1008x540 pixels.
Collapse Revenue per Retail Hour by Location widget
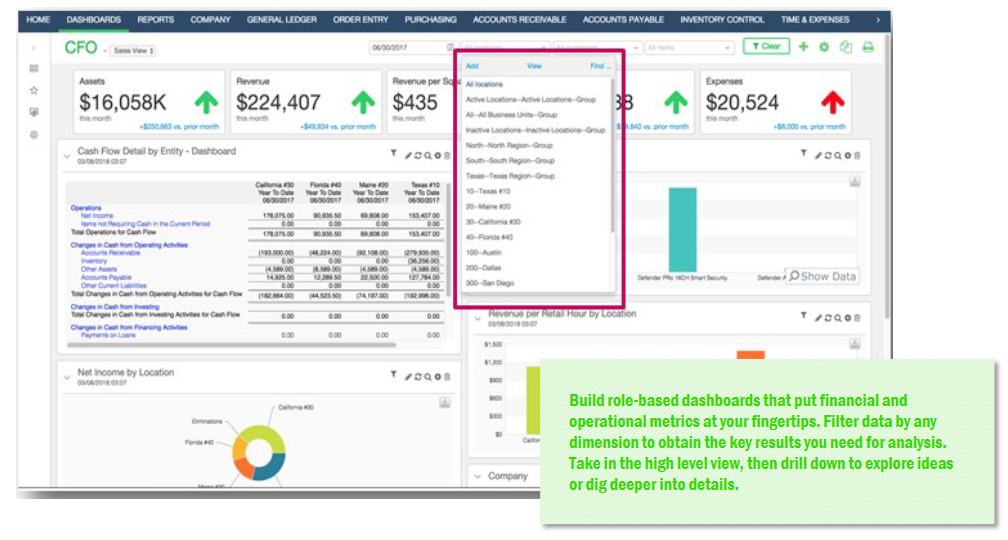point(478,318)
